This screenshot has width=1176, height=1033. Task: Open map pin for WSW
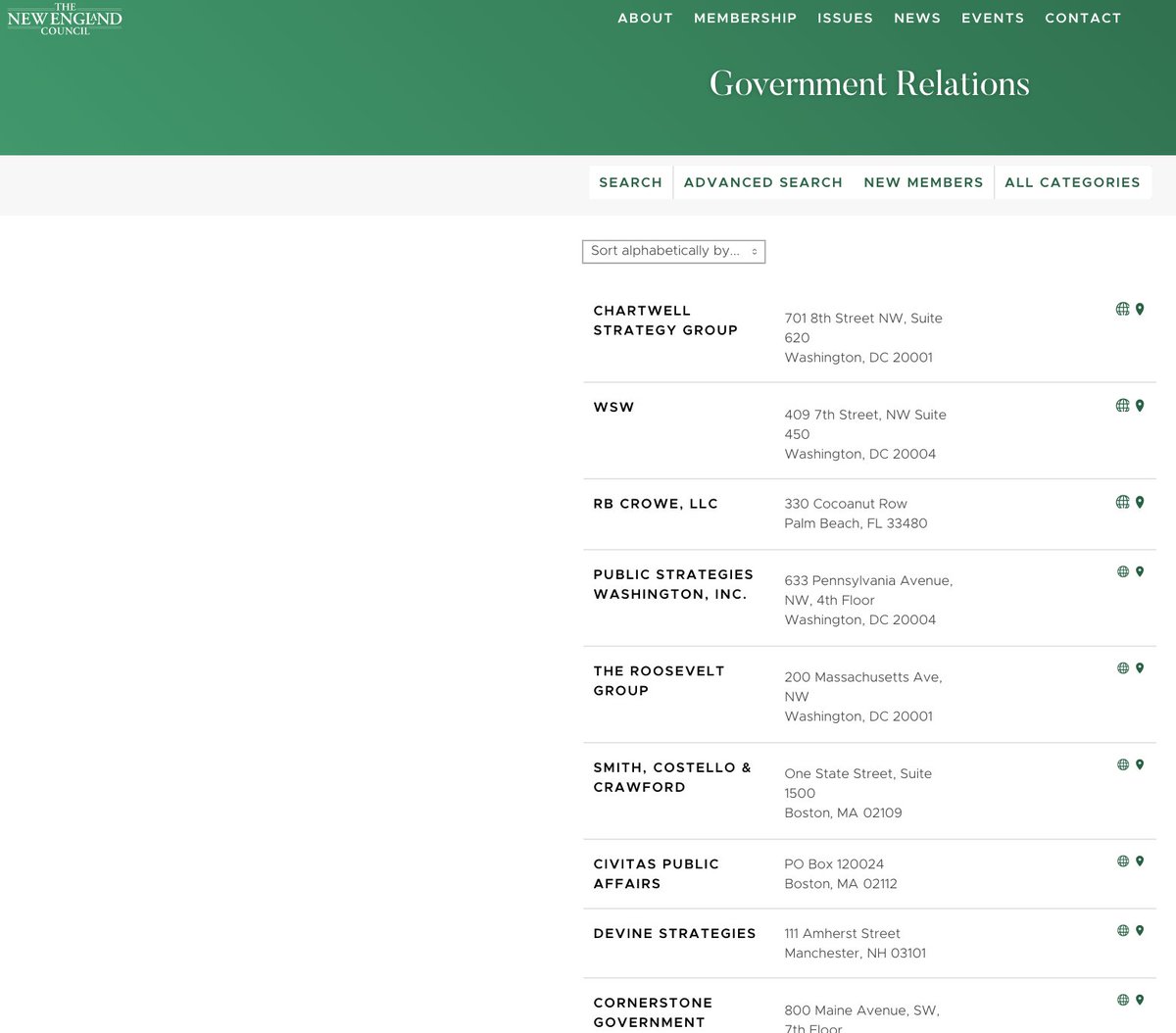click(1140, 405)
